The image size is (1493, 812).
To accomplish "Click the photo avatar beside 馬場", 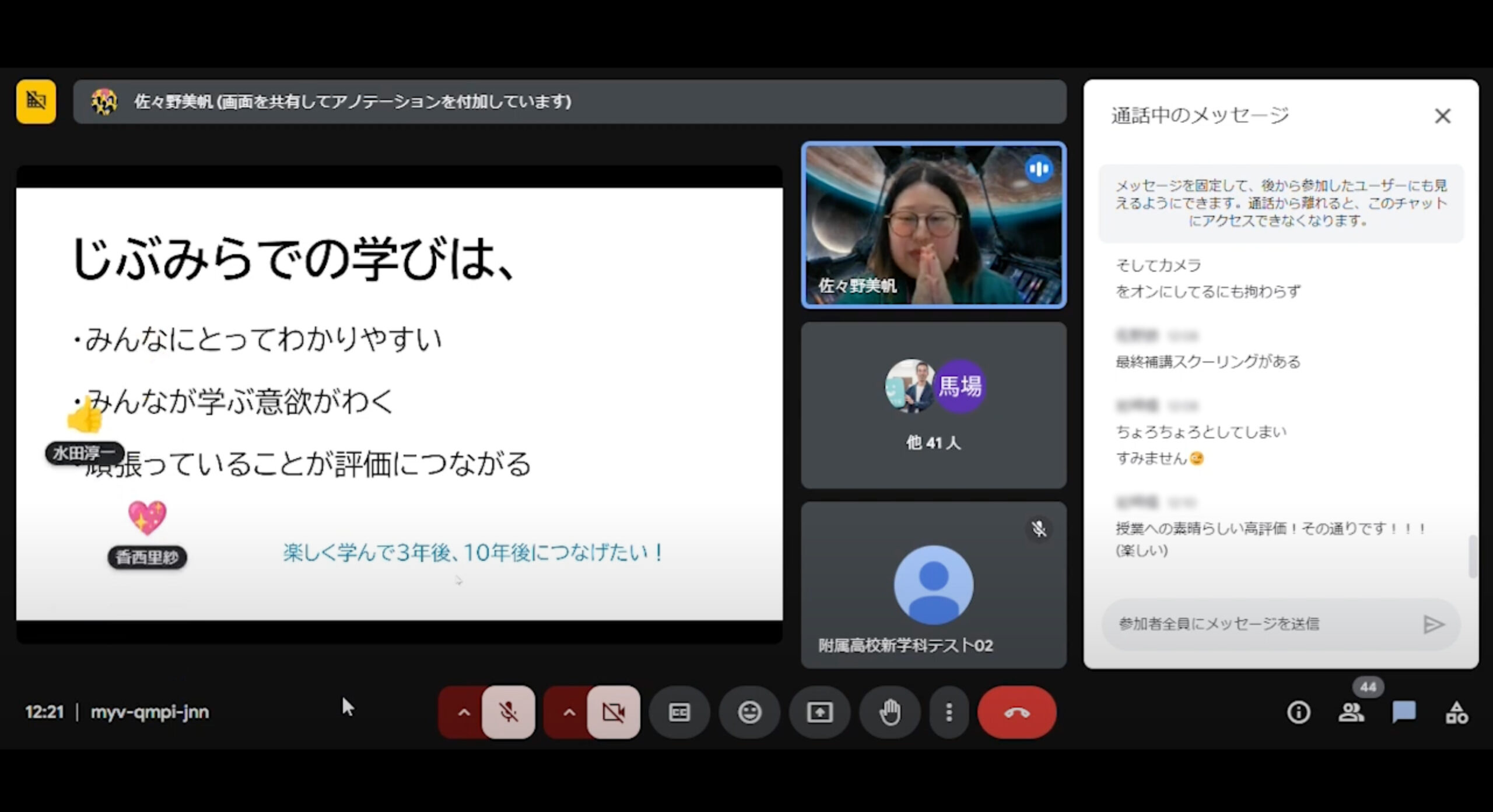I will pyautogui.click(x=910, y=386).
